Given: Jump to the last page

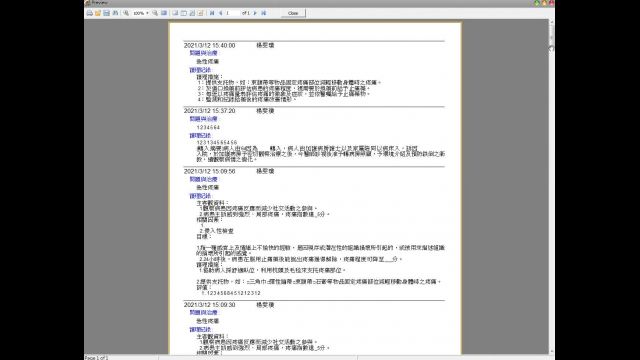Looking at the screenshot, I should click(264, 13).
